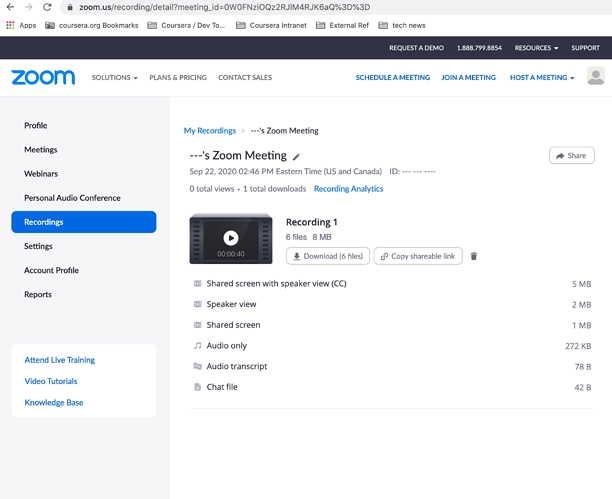Open the Knowledge Base link
Screen dimensions: 612x499
click(54, 403)
